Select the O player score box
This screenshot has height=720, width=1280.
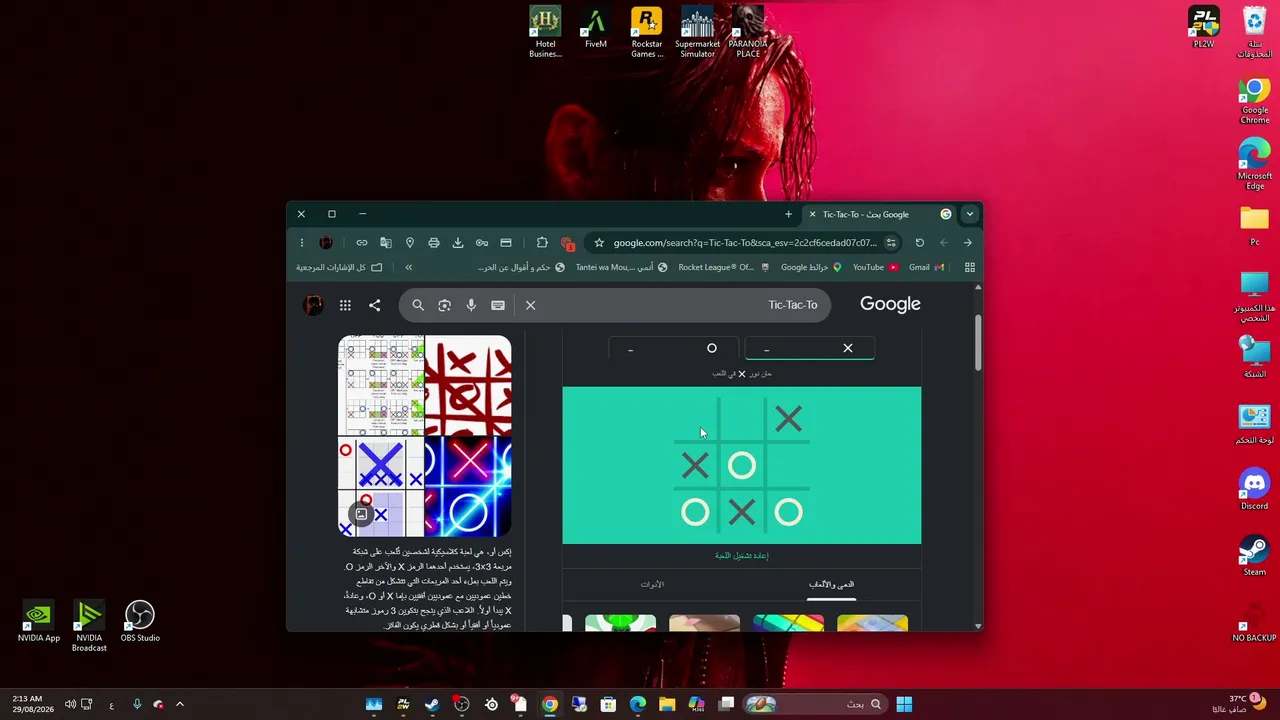[x=674, y=348]
